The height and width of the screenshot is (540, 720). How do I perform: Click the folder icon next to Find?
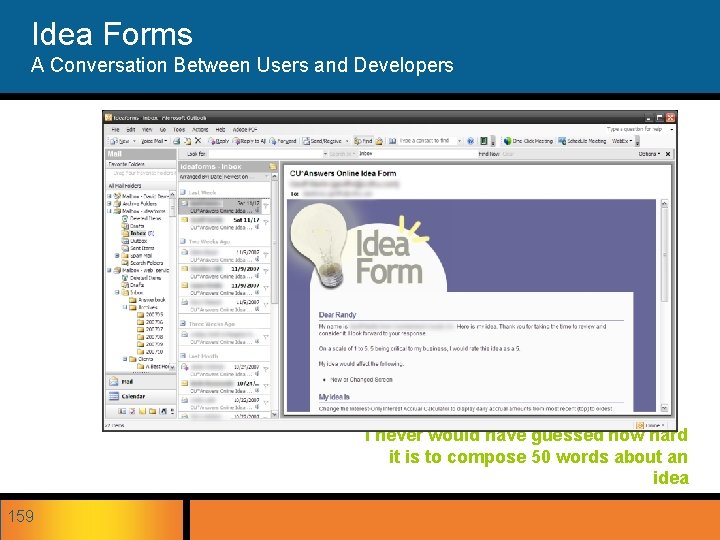(x=379, y=141)
